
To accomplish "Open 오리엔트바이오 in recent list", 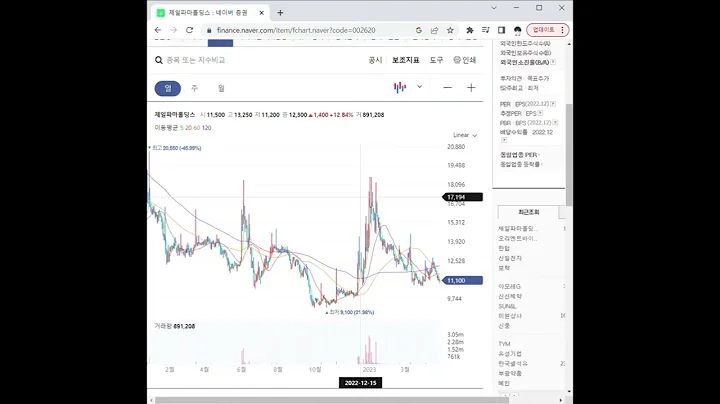I will point(518,238).
